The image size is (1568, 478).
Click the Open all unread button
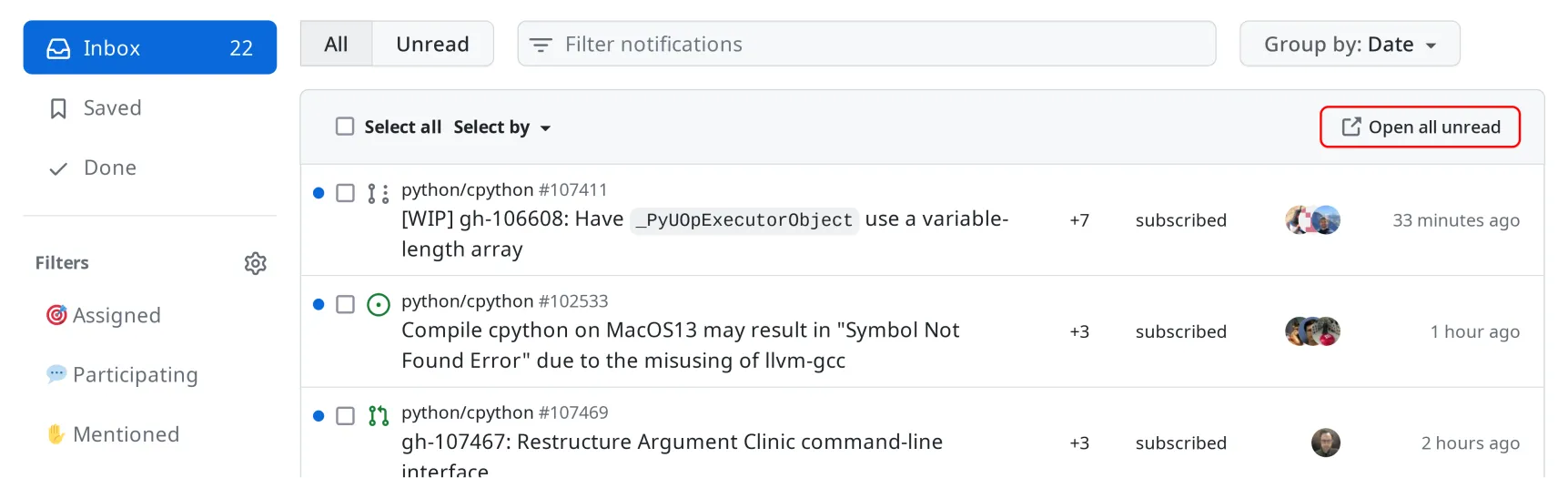[1420, 127]
